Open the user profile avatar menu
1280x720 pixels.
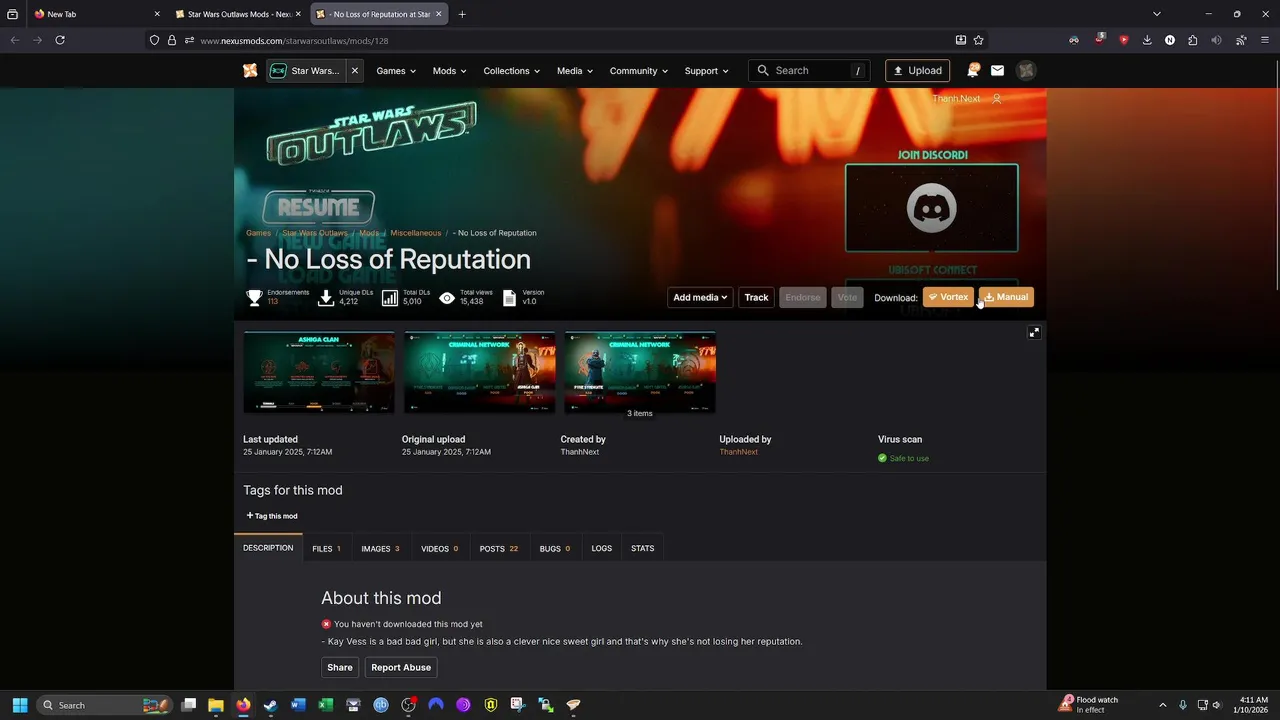1026,71
